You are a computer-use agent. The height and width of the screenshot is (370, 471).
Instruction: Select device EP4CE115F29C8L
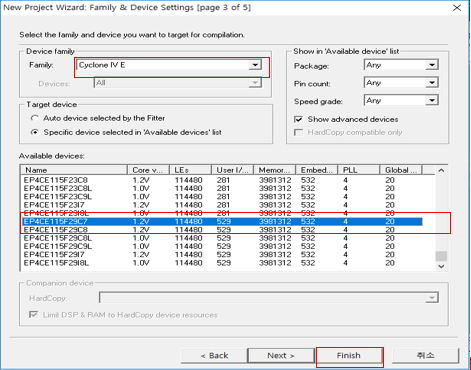(x=222, y=238)
